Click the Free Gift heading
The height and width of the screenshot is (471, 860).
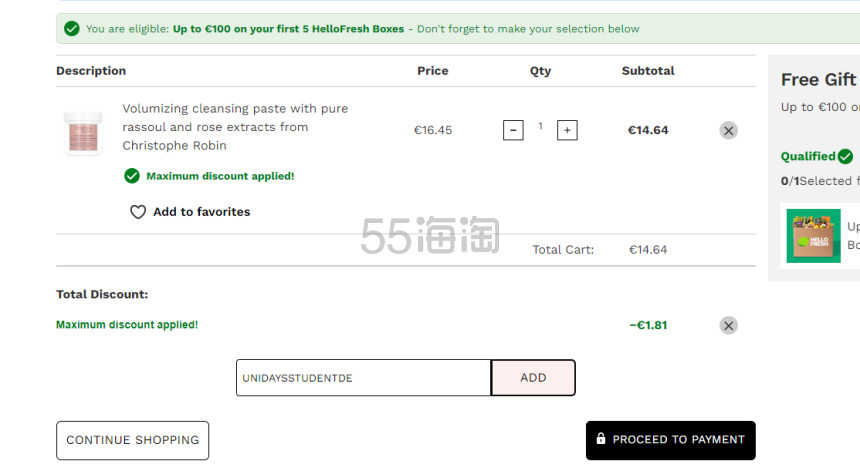coord(818,80)
